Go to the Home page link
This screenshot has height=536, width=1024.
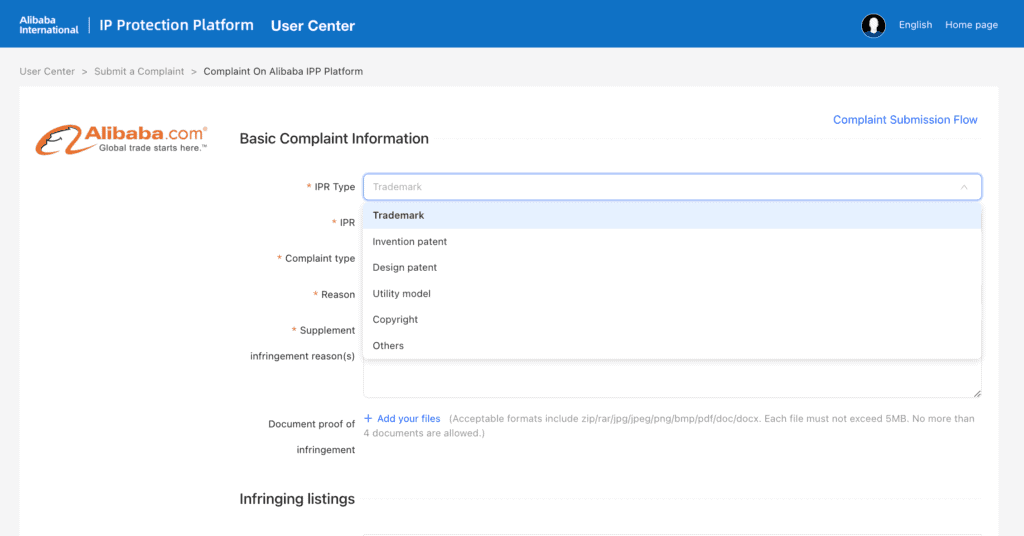971,25
